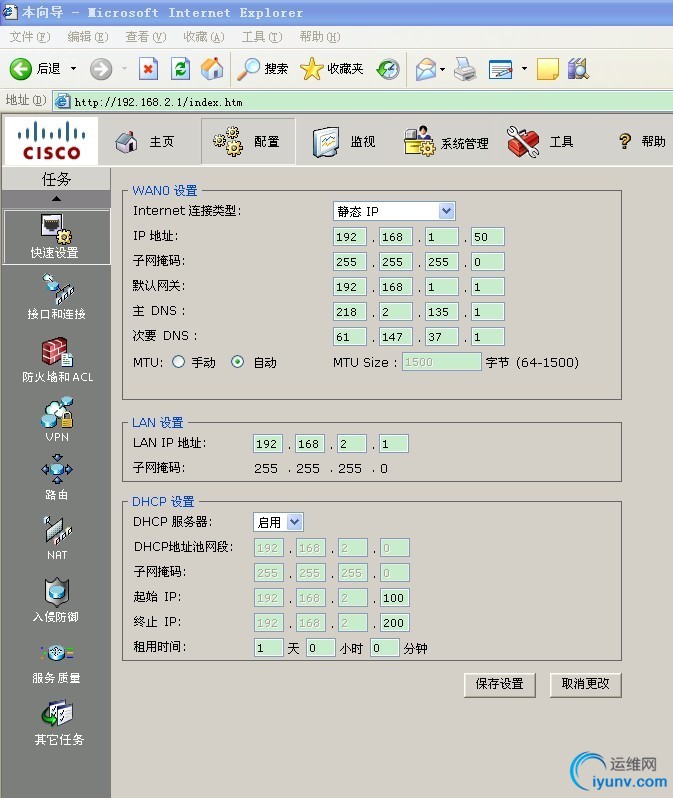The image size is (673, 798).
Task: Click 主 DNS first octet field 218
Action: (x=350, y=311)
